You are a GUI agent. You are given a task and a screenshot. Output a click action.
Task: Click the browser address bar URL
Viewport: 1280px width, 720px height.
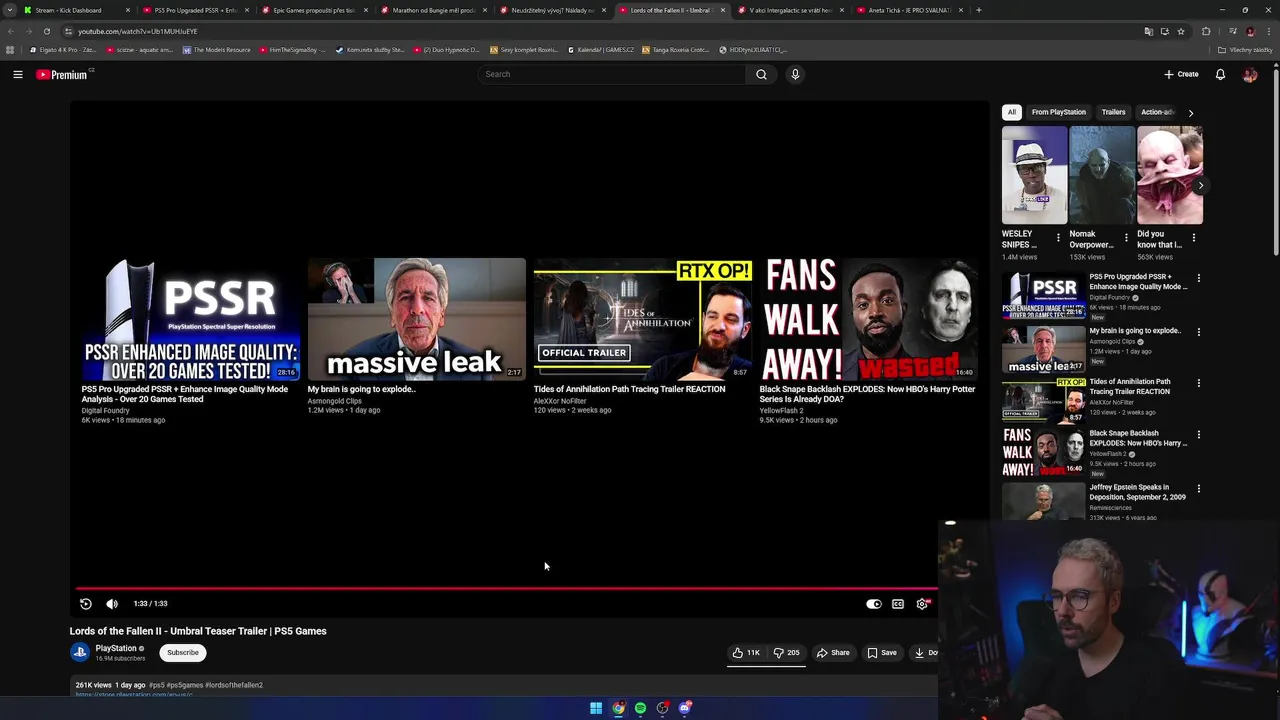(137, 31)
